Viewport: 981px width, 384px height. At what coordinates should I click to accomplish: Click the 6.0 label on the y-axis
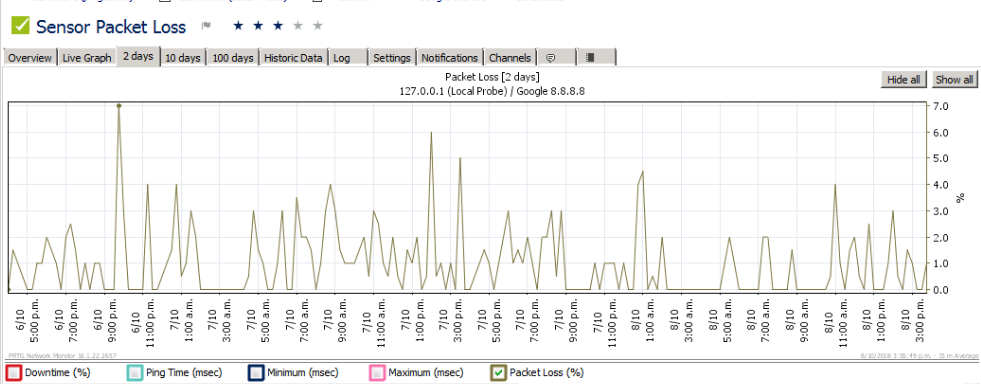[x=940, y=133]
